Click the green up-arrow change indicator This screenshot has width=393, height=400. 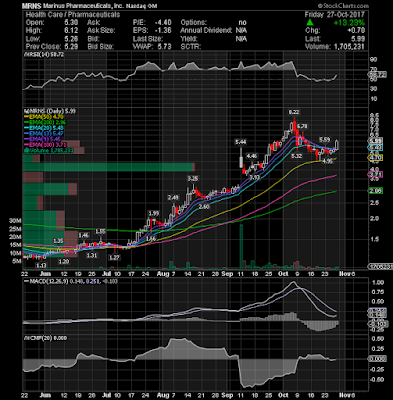click(310, 22)
